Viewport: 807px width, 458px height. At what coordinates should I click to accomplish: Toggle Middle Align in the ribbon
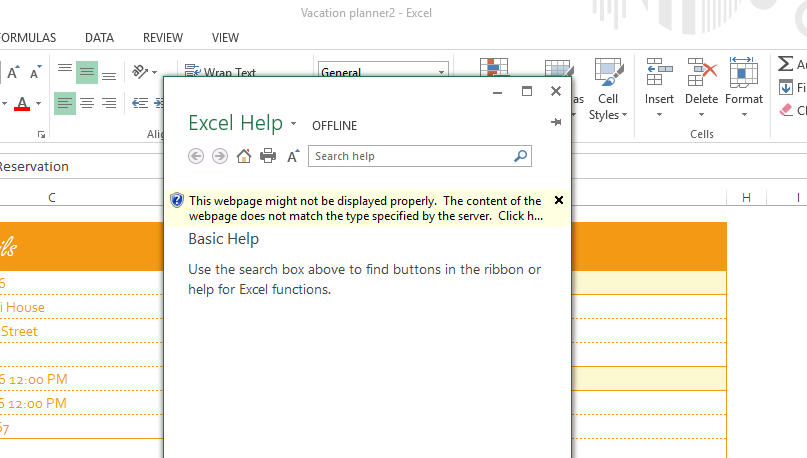(x=87, y=72)
